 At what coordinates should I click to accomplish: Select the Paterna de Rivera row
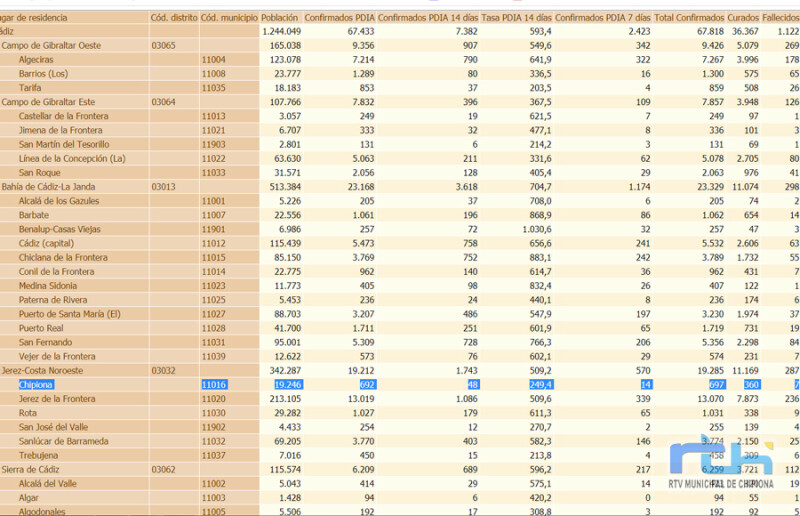click(x=400, y=300)
